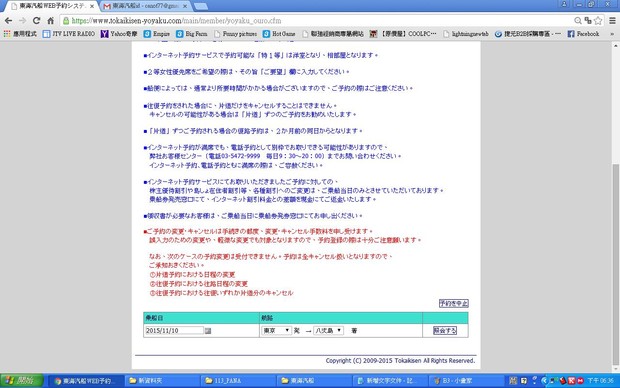Bookmark this page with the star icon
620x388 pixels.
pyautogui.click(x=598, y=21)
